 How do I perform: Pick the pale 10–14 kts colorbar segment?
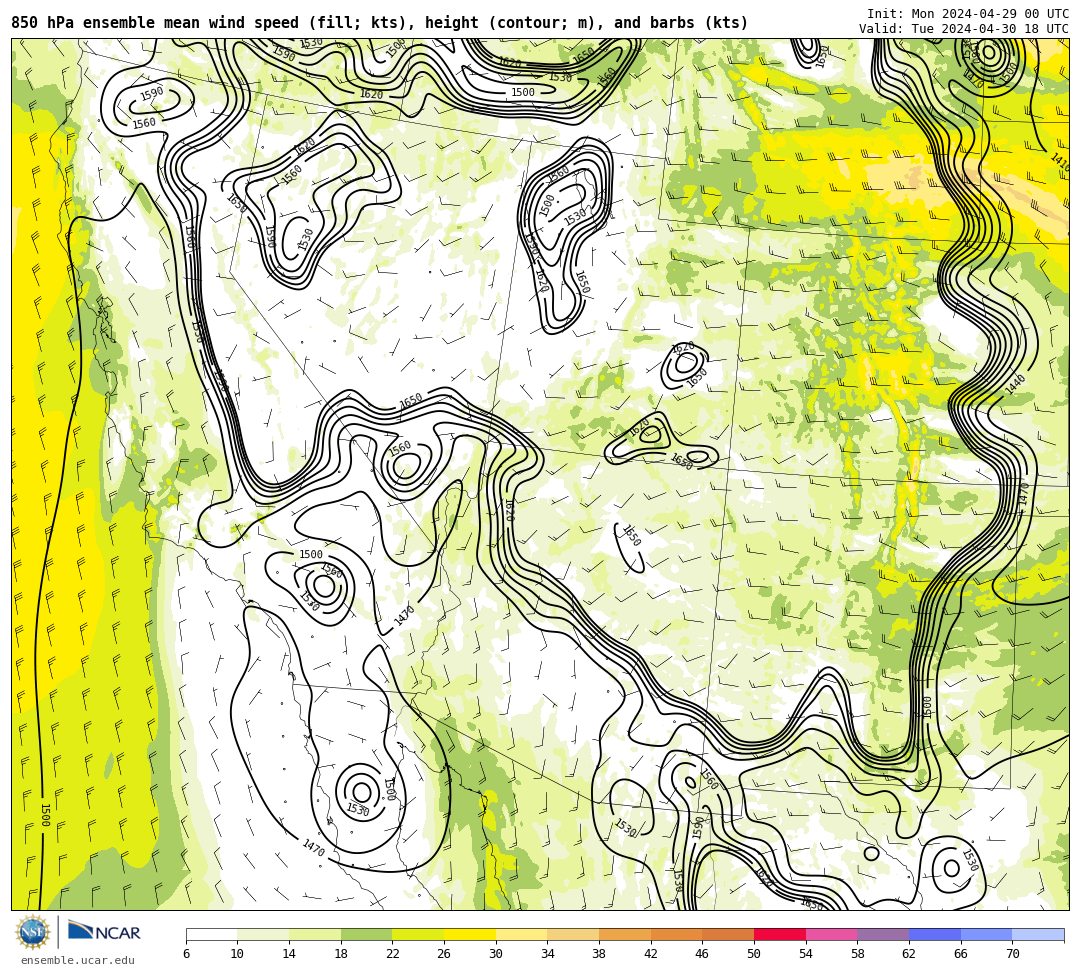263,934
